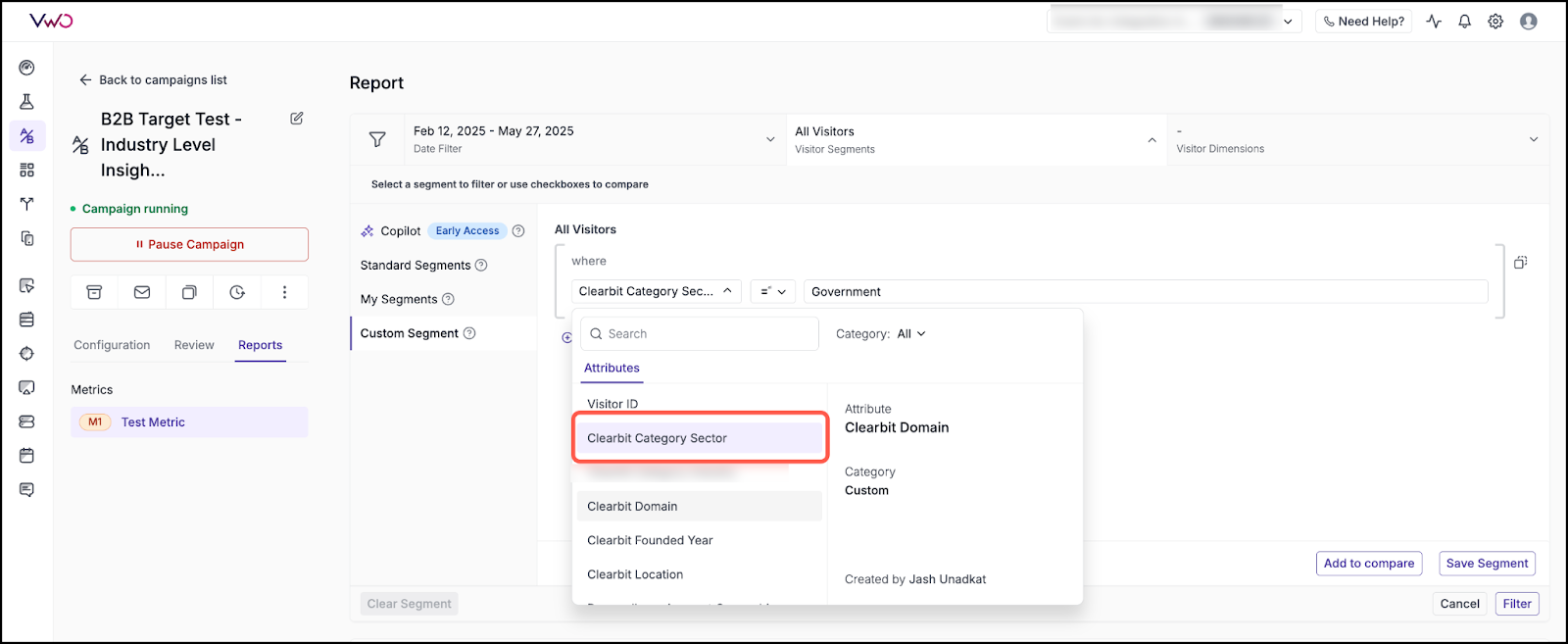Choose Clearbit Domain in the attribute list
This screenshot has width=1568, height=644.
[x=700, y=506]
